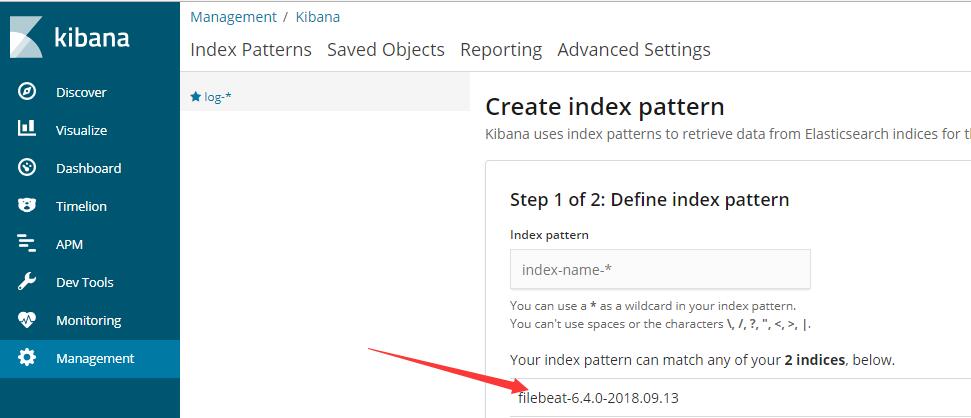This screenshot has width=971, height=418.
Task: Select Management label in sidebar
Action: (x=95, y=359)
